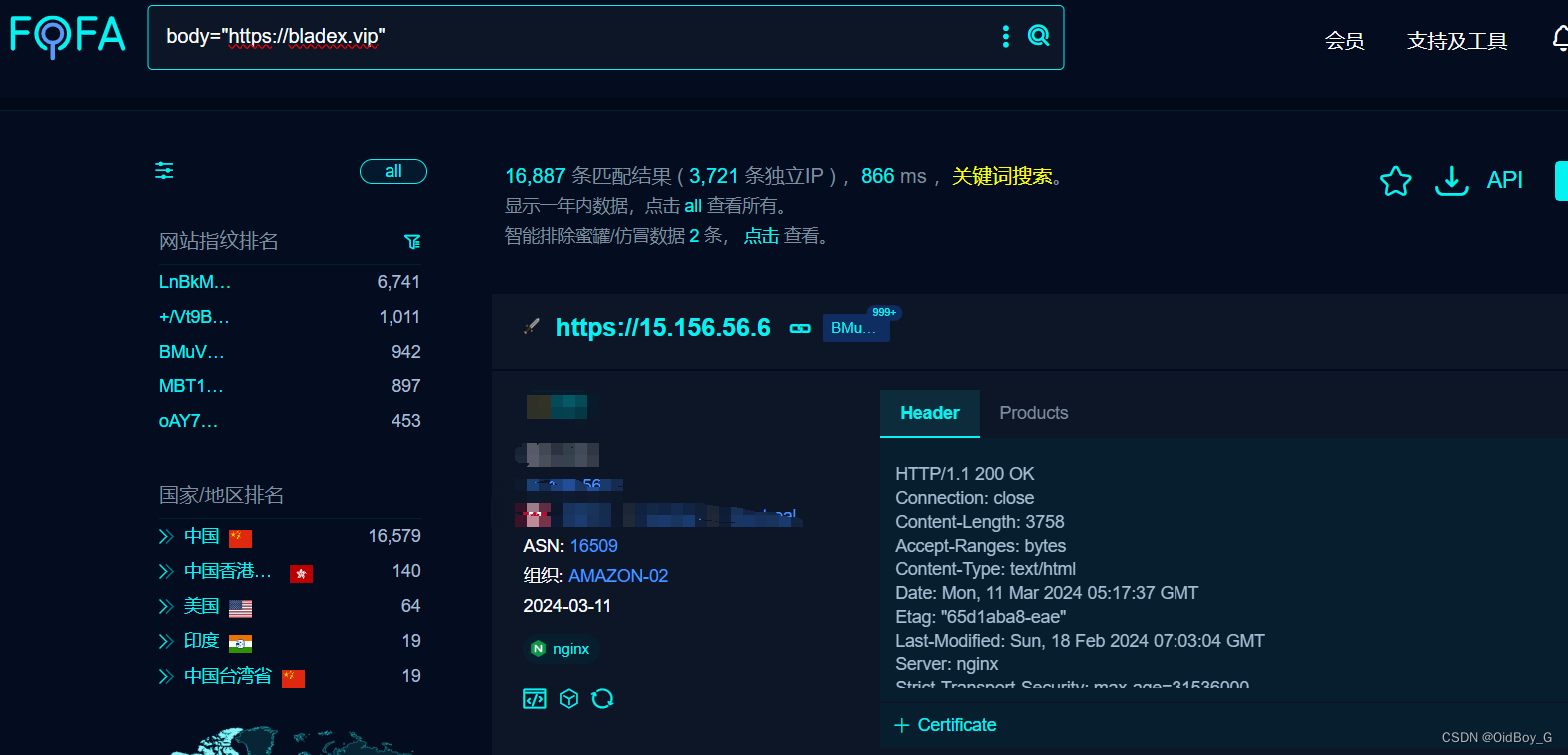Switch to the Products tab

(x=1034, y=413)
